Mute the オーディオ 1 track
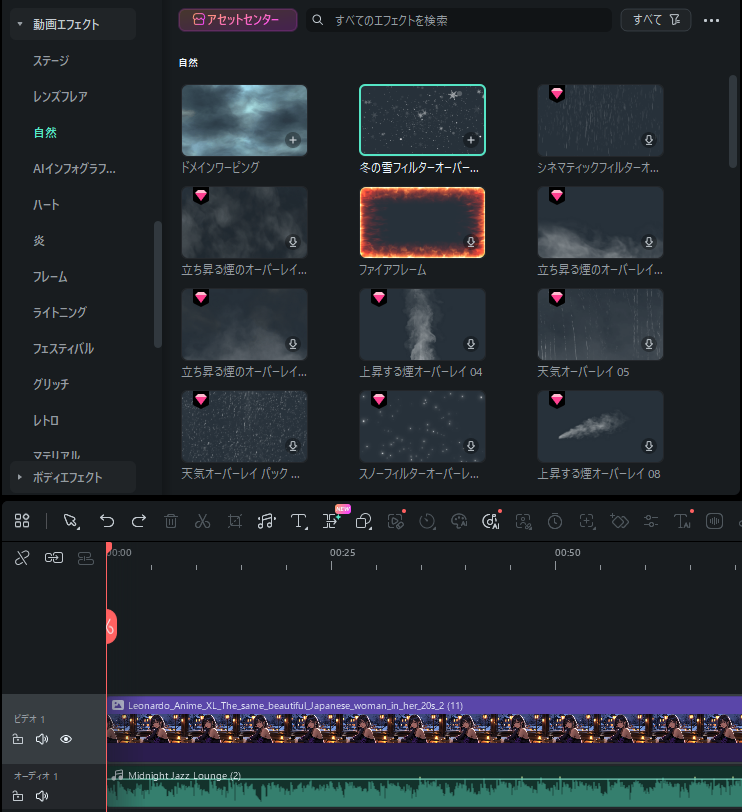The height and width of the screenshot is (812, 742). point(42,795)
